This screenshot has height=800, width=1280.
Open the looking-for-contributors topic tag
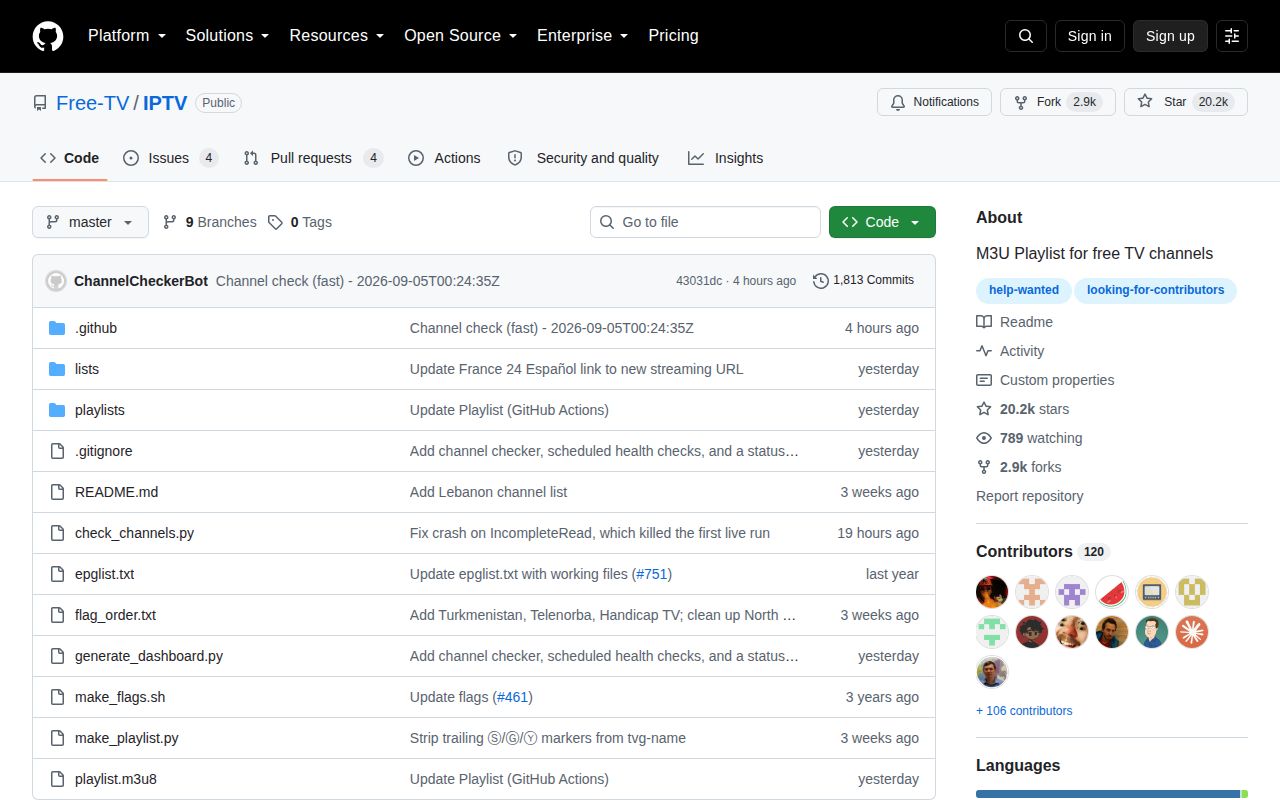pyautogui.click(x=1156, y=290)
